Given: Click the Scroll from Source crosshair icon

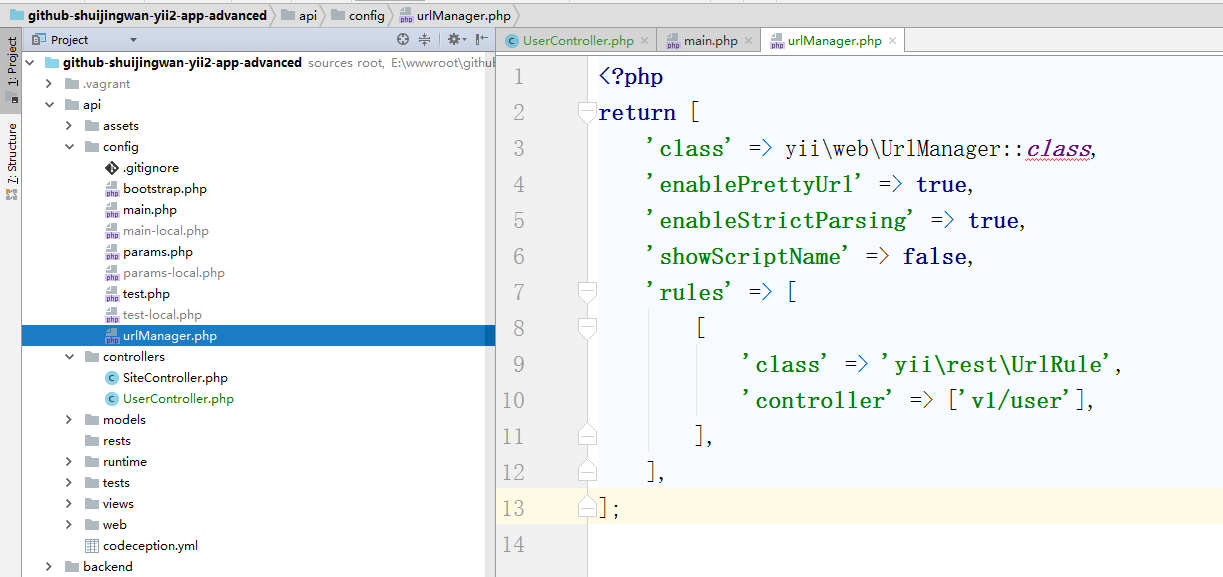Looking at the screenshot, I should pos(403,40).
